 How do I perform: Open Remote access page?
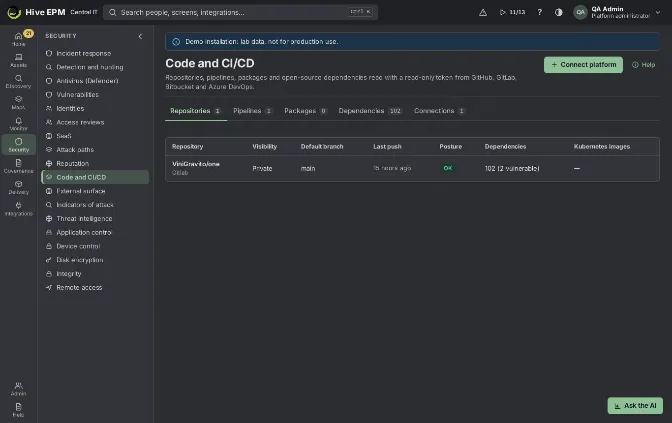coord(95,288)
